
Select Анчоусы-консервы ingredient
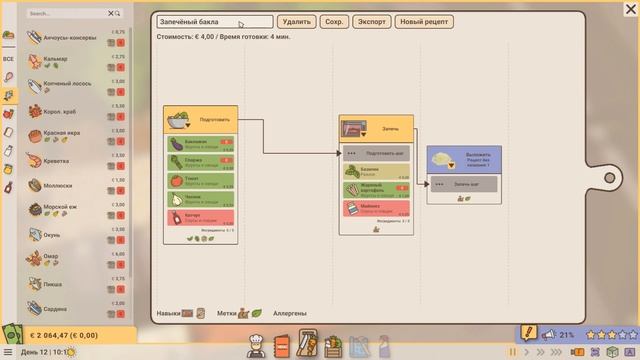click(76, 38)
